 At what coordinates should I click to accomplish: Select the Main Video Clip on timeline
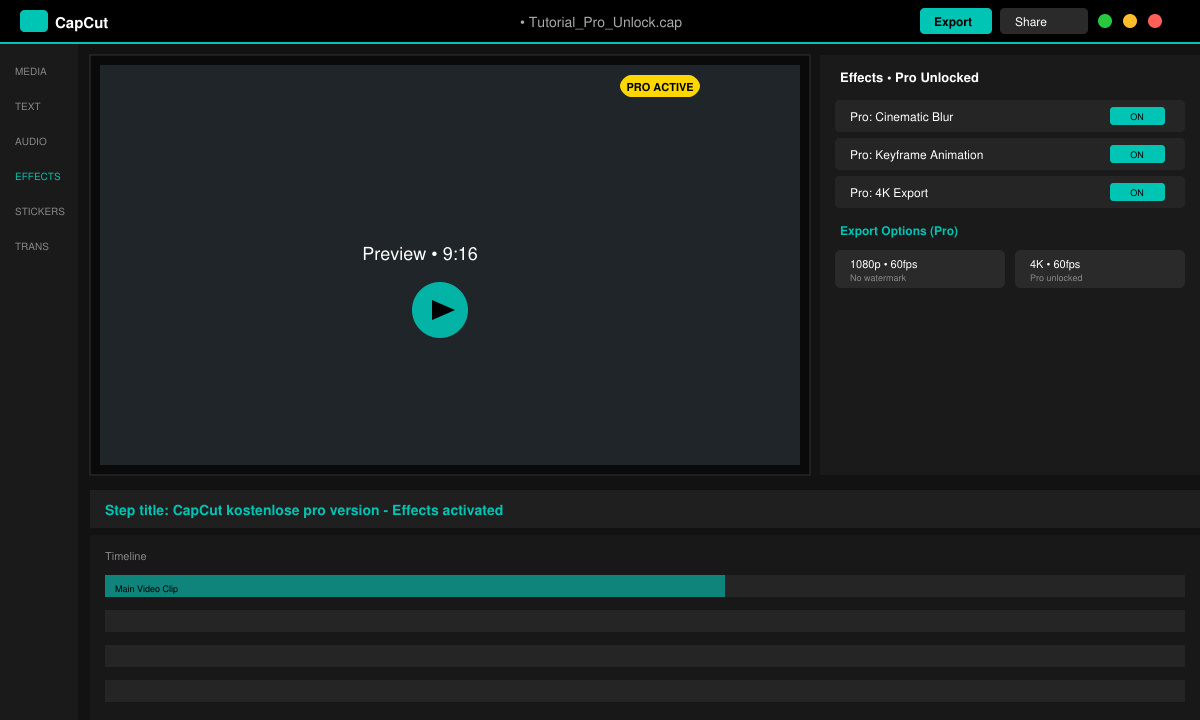[x=415, y=586]
